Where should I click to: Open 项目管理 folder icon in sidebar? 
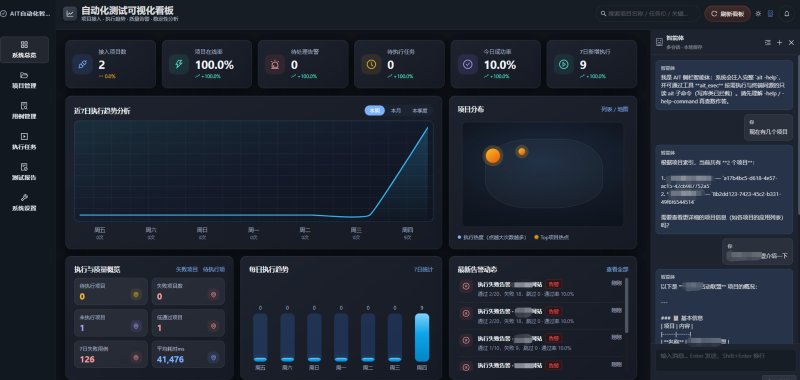pyautogui.click(x=24, y=75)
